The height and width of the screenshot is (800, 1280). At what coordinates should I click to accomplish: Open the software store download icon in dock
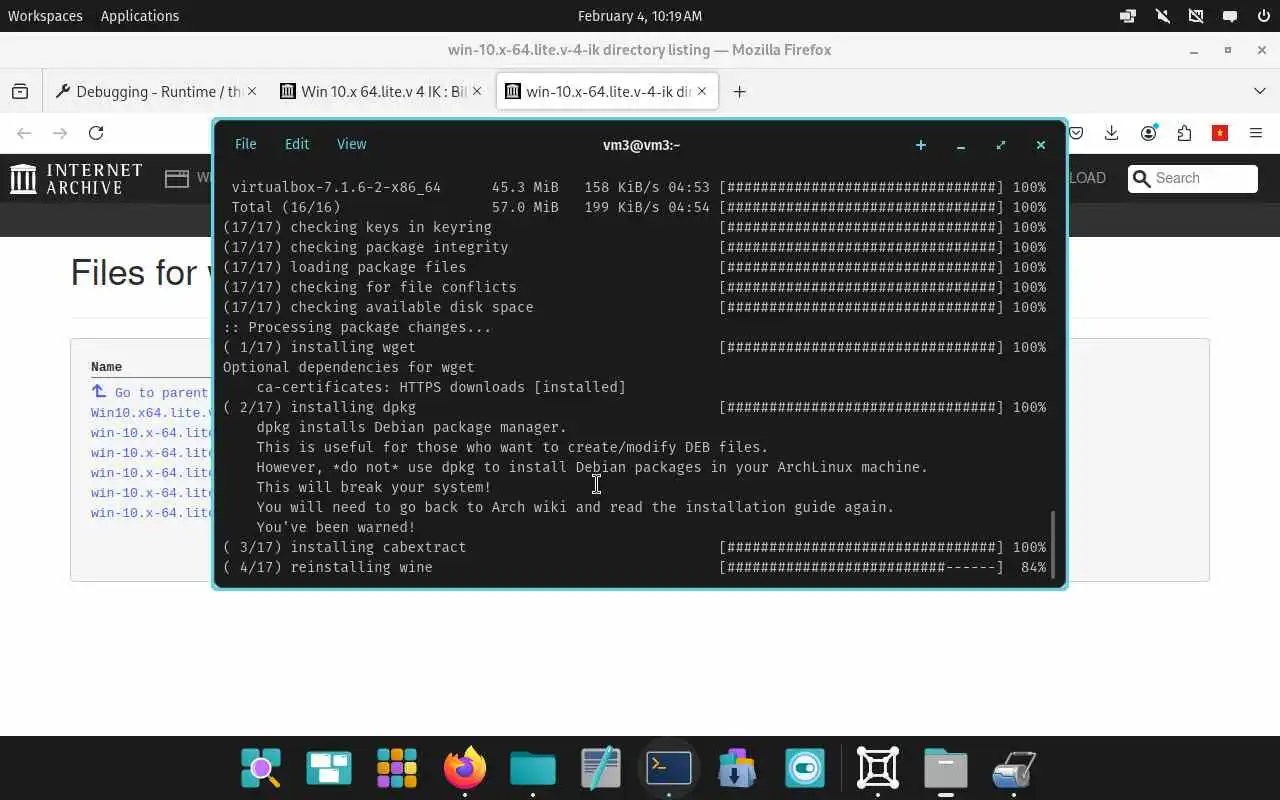pyautogui.click(x=737, y=769)
